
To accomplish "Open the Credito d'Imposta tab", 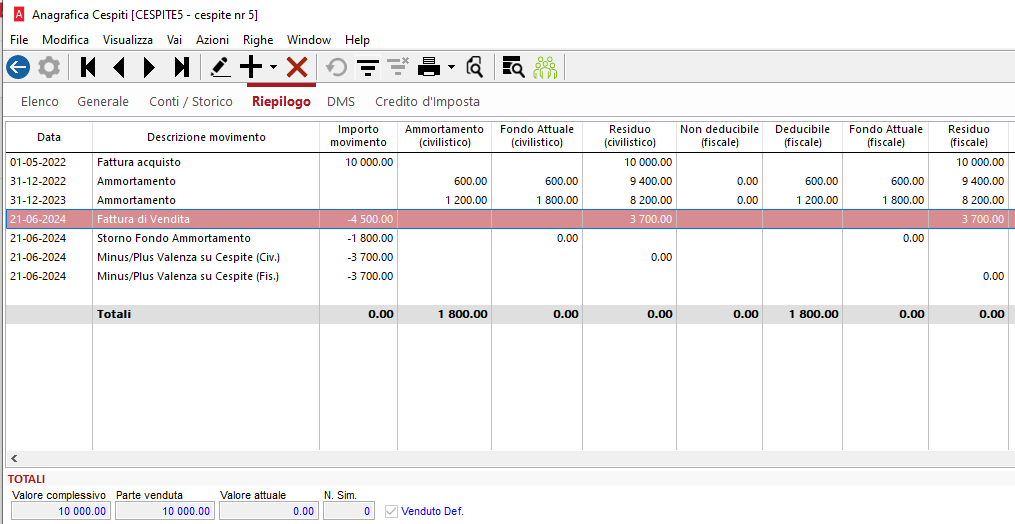I will pos(427,102).
